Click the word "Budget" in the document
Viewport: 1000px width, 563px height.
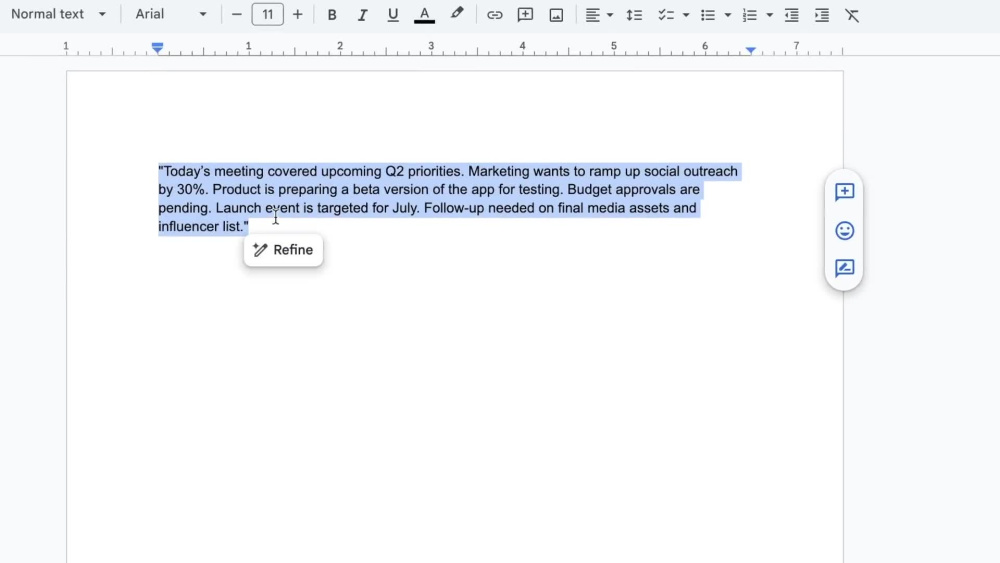(x=589, y=189)
